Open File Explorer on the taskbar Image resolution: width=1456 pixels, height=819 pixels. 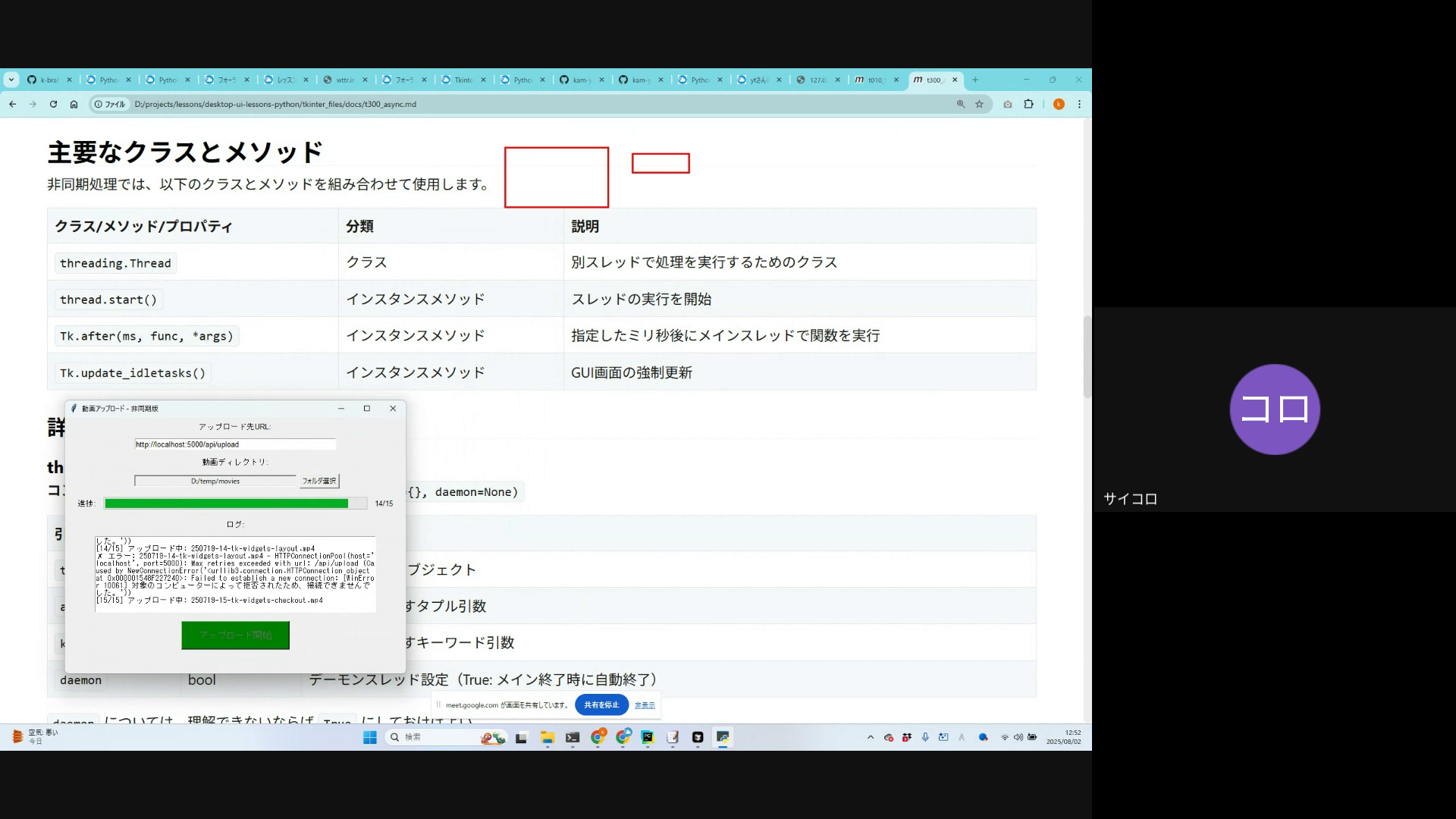[547, 737]
